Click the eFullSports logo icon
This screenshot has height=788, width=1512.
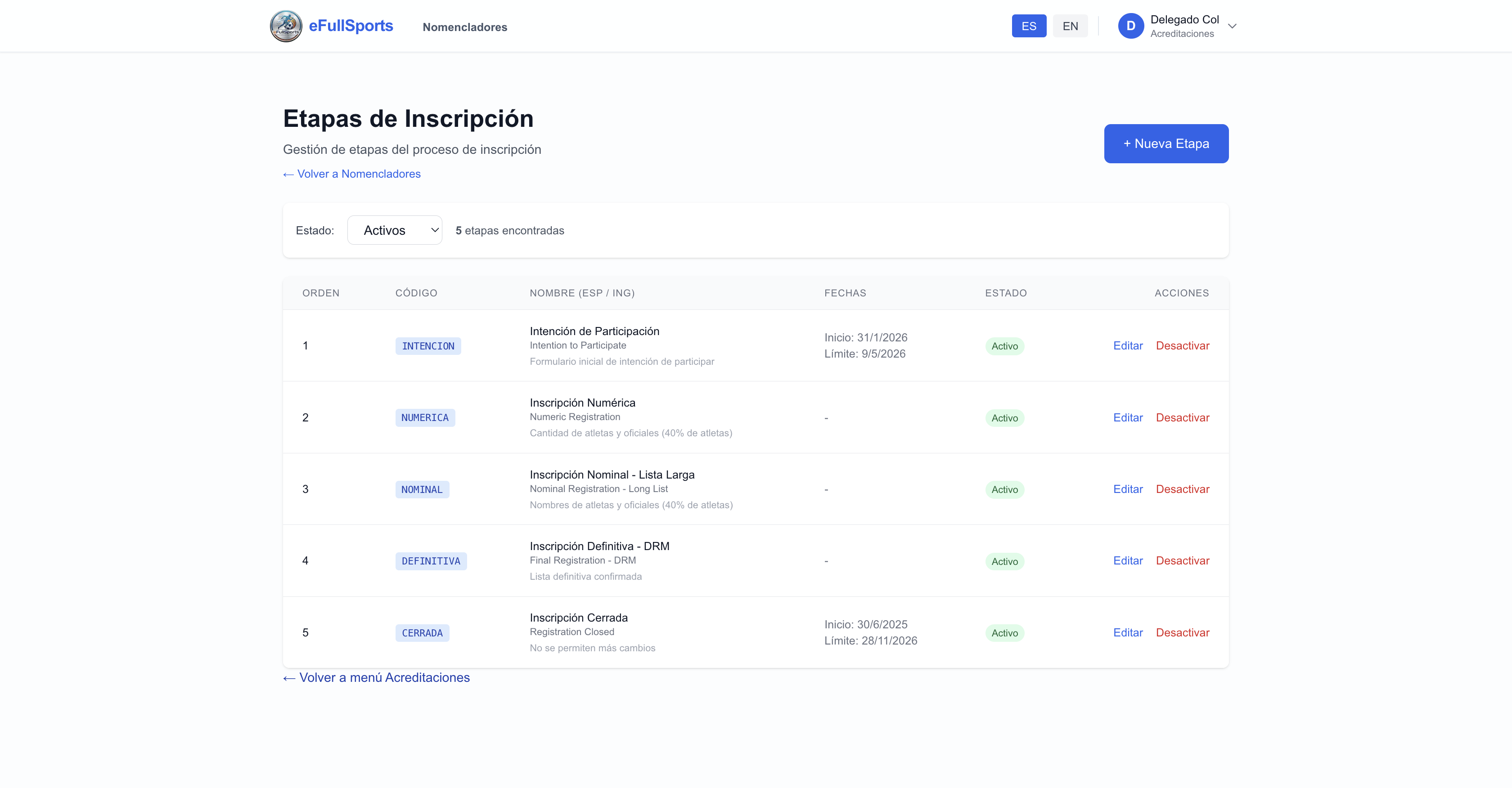point(286,26)
